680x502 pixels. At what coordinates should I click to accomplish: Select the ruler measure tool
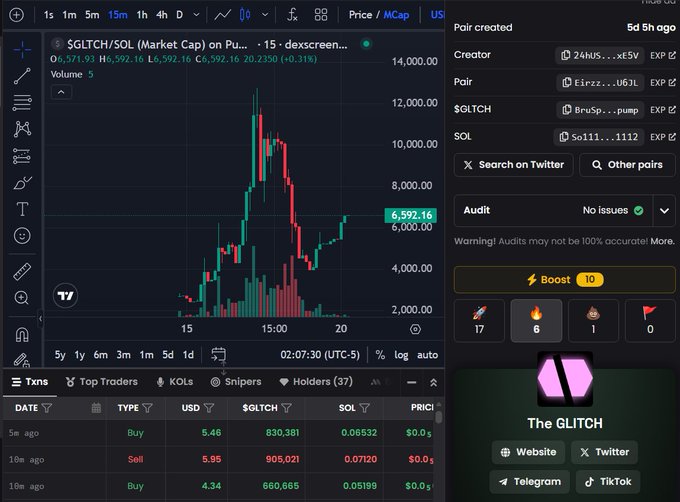(x=22, y=272)
